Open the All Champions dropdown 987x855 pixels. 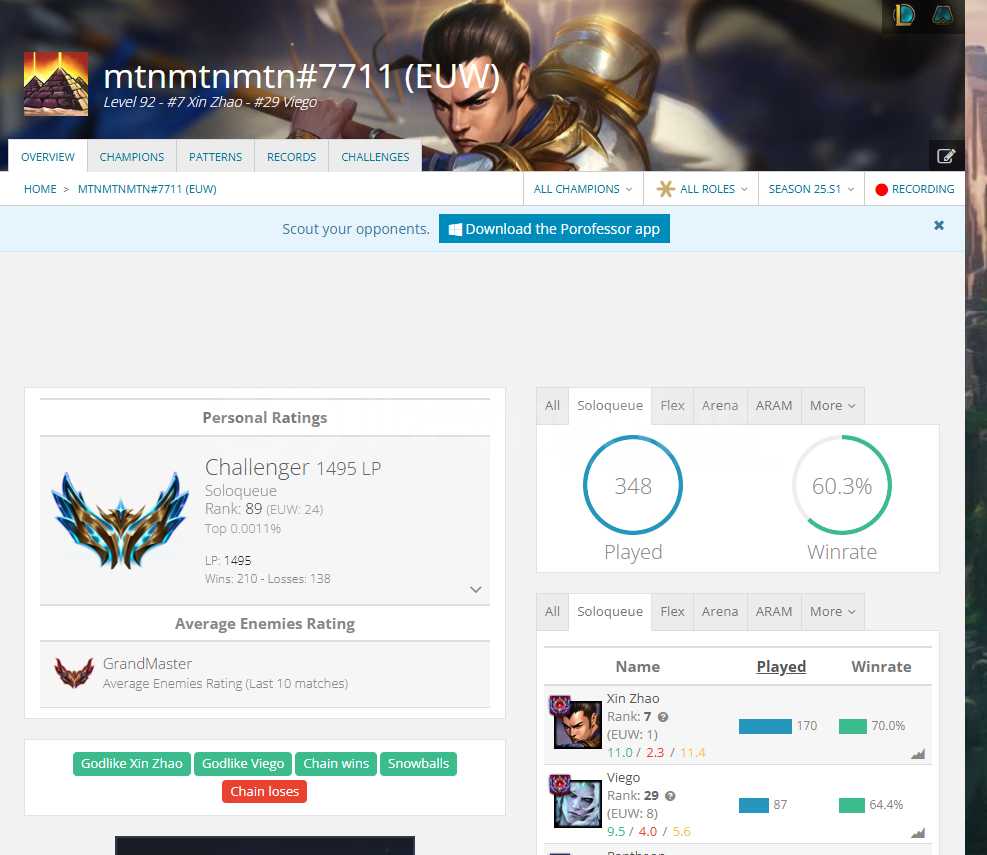[x=583, y=189]
